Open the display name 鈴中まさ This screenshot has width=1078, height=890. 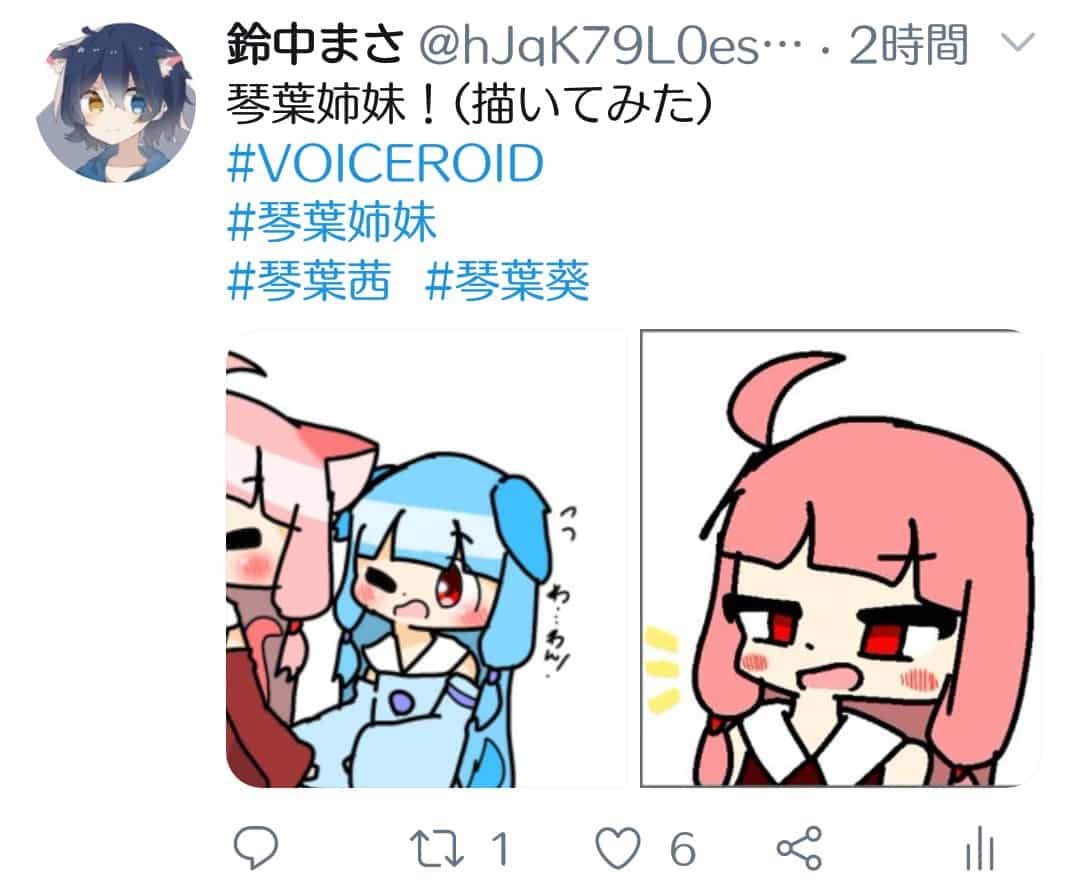tap(314, 44)
